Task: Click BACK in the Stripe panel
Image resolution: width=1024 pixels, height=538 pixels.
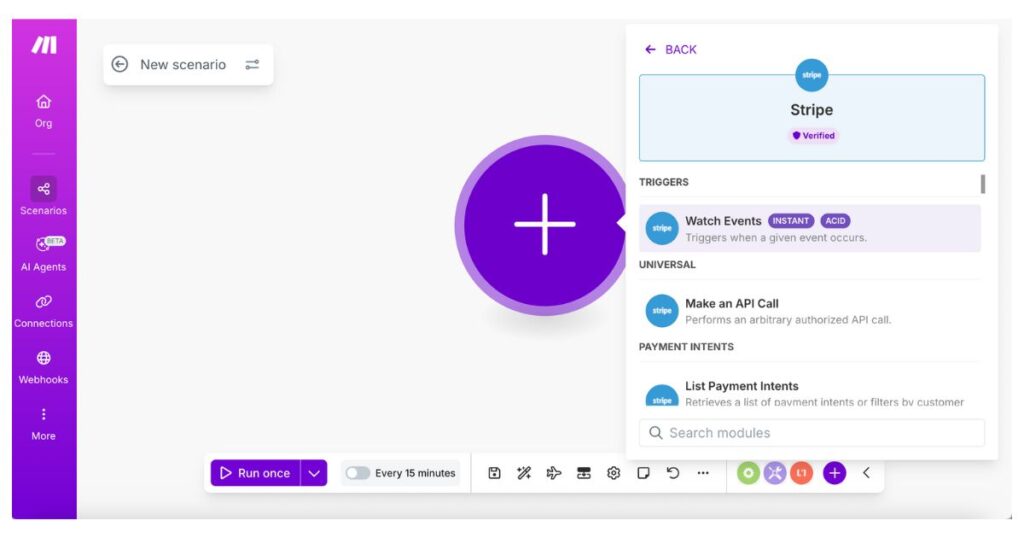Action: [671, 50]
